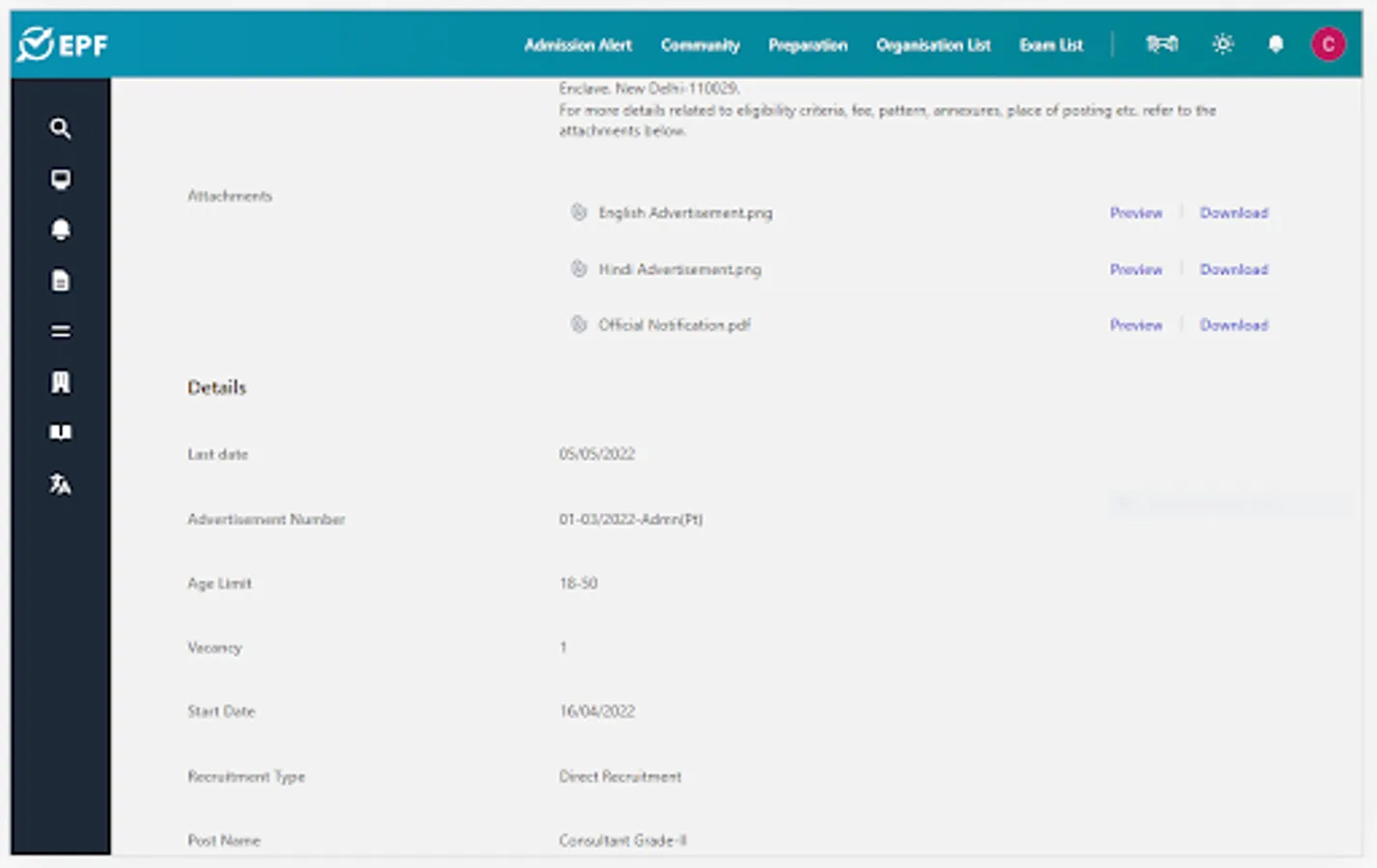Viewport: 1377px width, 868px height.
Task: Open Organisation List menu
Action: (x=933, y=45)
